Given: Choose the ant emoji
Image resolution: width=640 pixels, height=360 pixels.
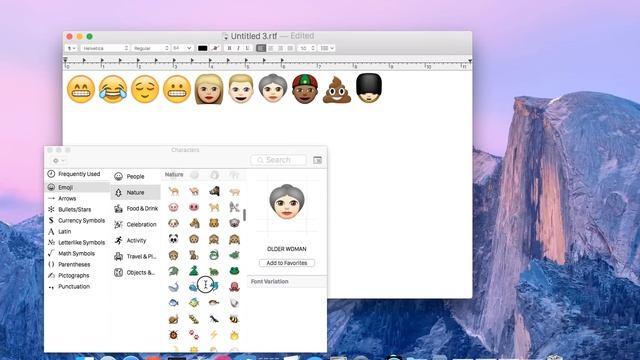Looking at the screenshot, I should point(214,319).
